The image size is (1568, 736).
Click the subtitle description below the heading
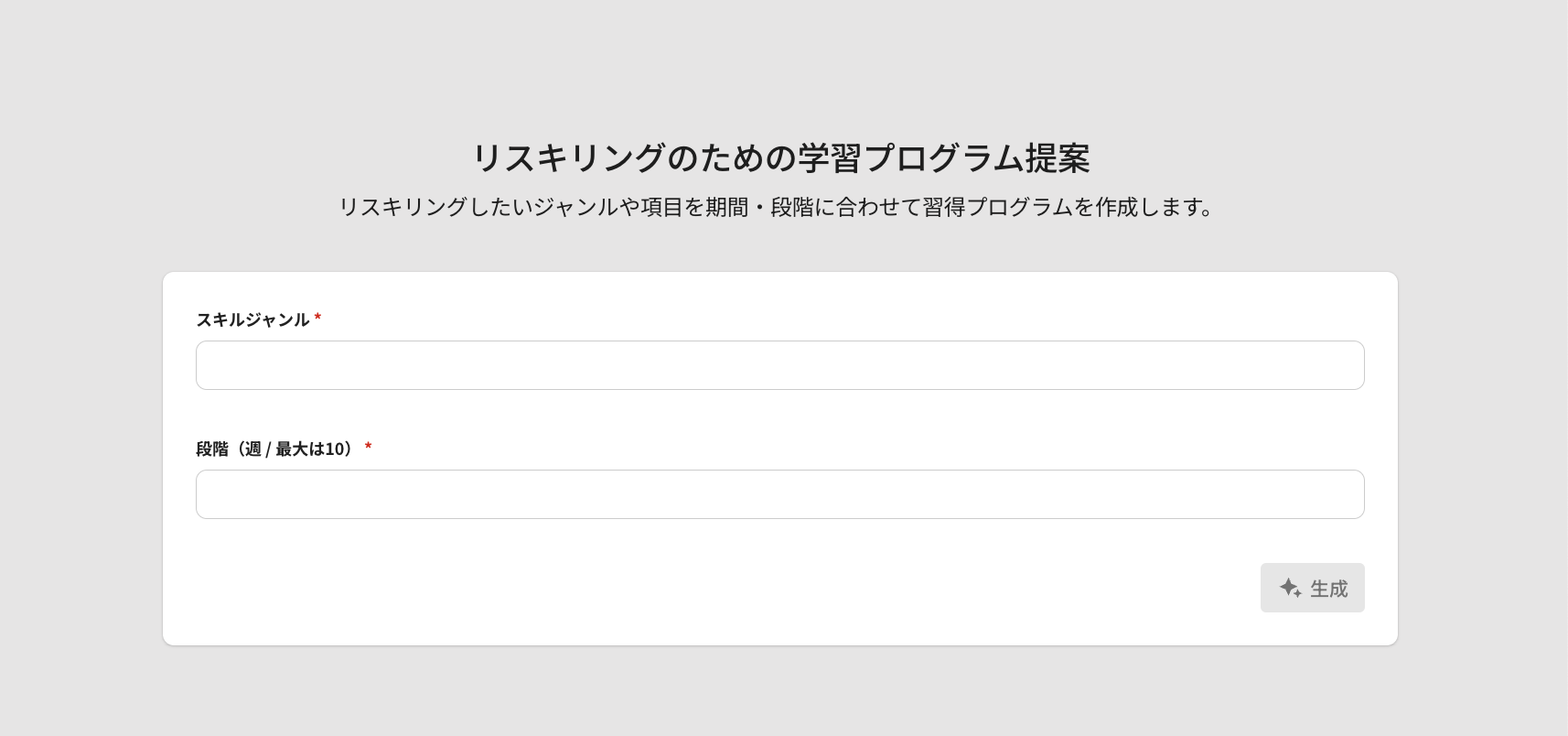click(x=777, y=207)
